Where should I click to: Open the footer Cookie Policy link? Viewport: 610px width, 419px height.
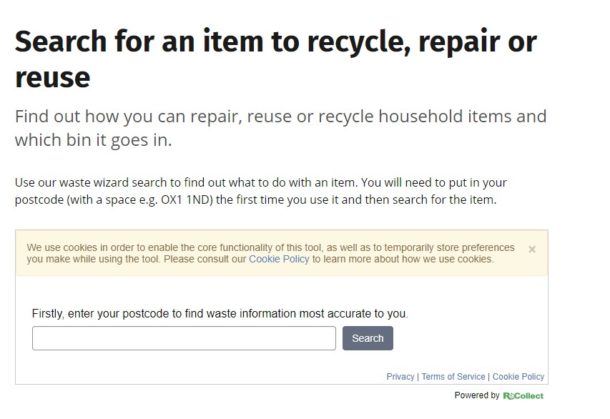518,377
